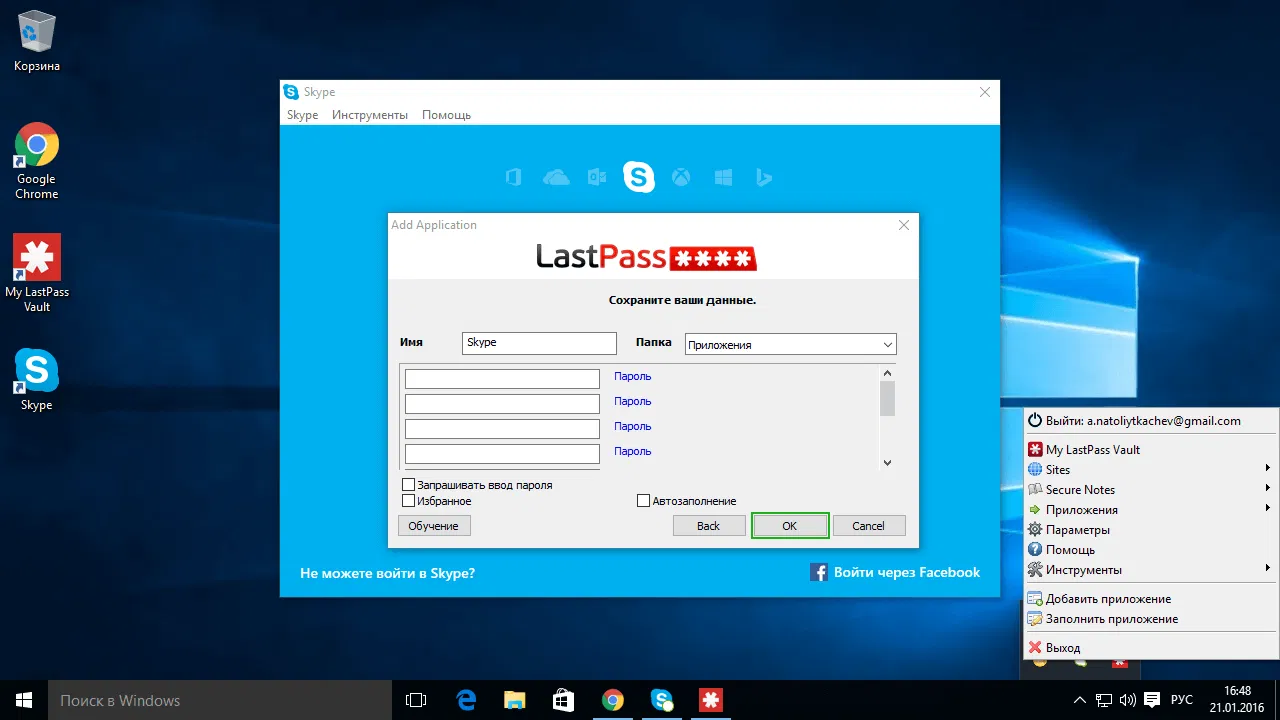Image resolution: width=1280 pixels, height=720 pixels.
Task: Click the Параметры gear icon
Action: click(1037, 529)
